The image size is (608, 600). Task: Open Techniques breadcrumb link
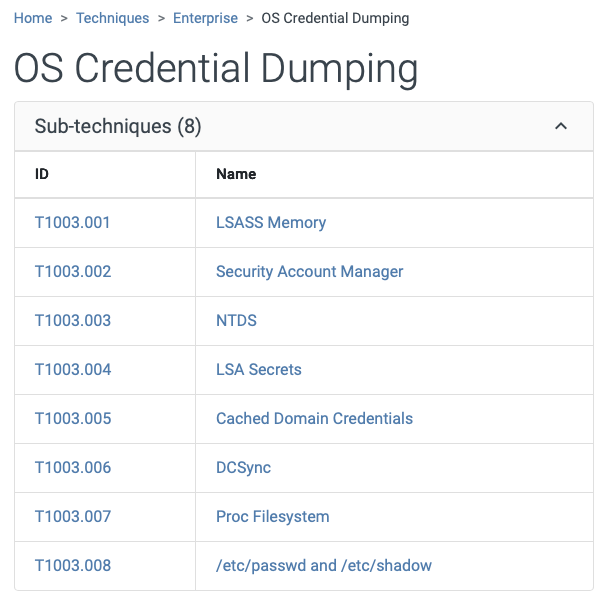tap(112, 18)
